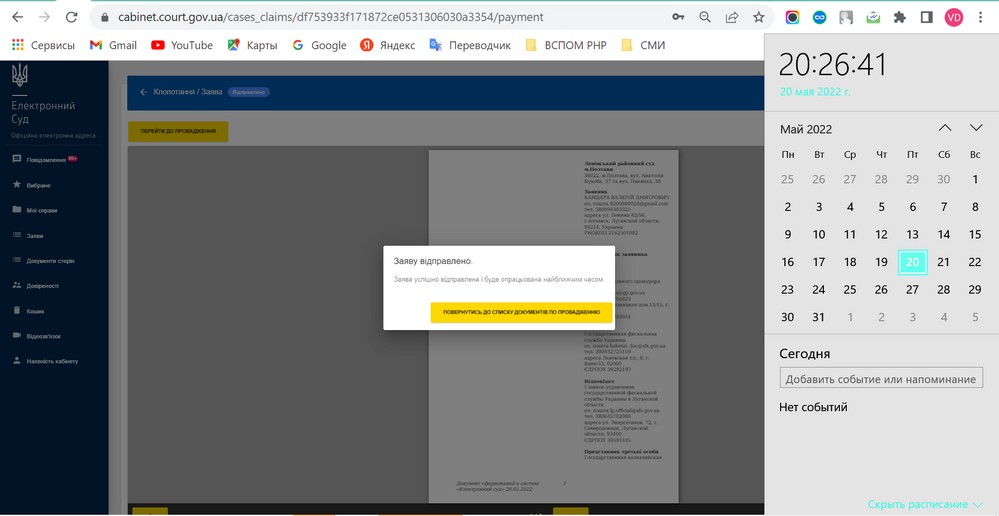Click the share page icon

tap(732, 17)
